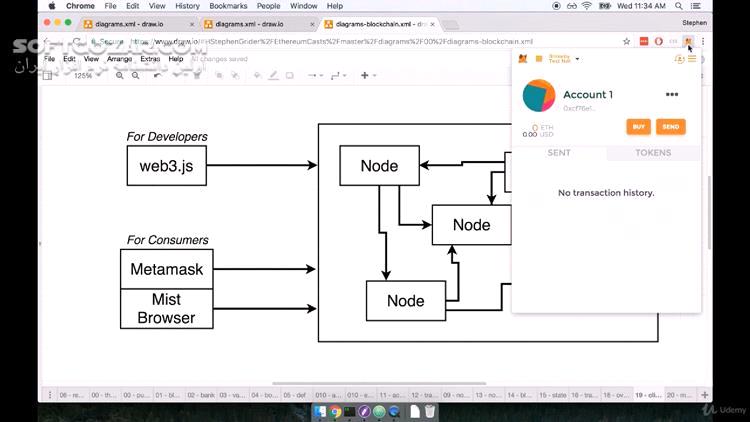Image resolution: width=750 pixels, height=422 pixels.
Task: Click the orange BUY button
Action: tap(639, 127)
